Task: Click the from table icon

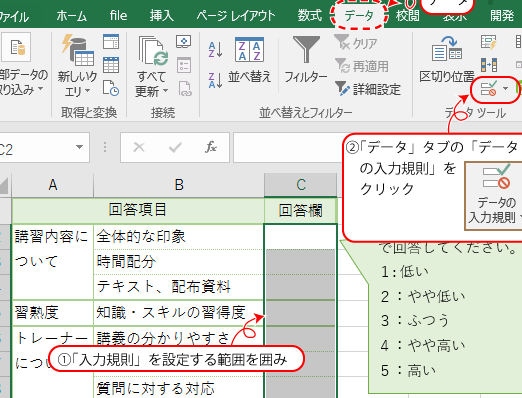Action: (111, 64)
